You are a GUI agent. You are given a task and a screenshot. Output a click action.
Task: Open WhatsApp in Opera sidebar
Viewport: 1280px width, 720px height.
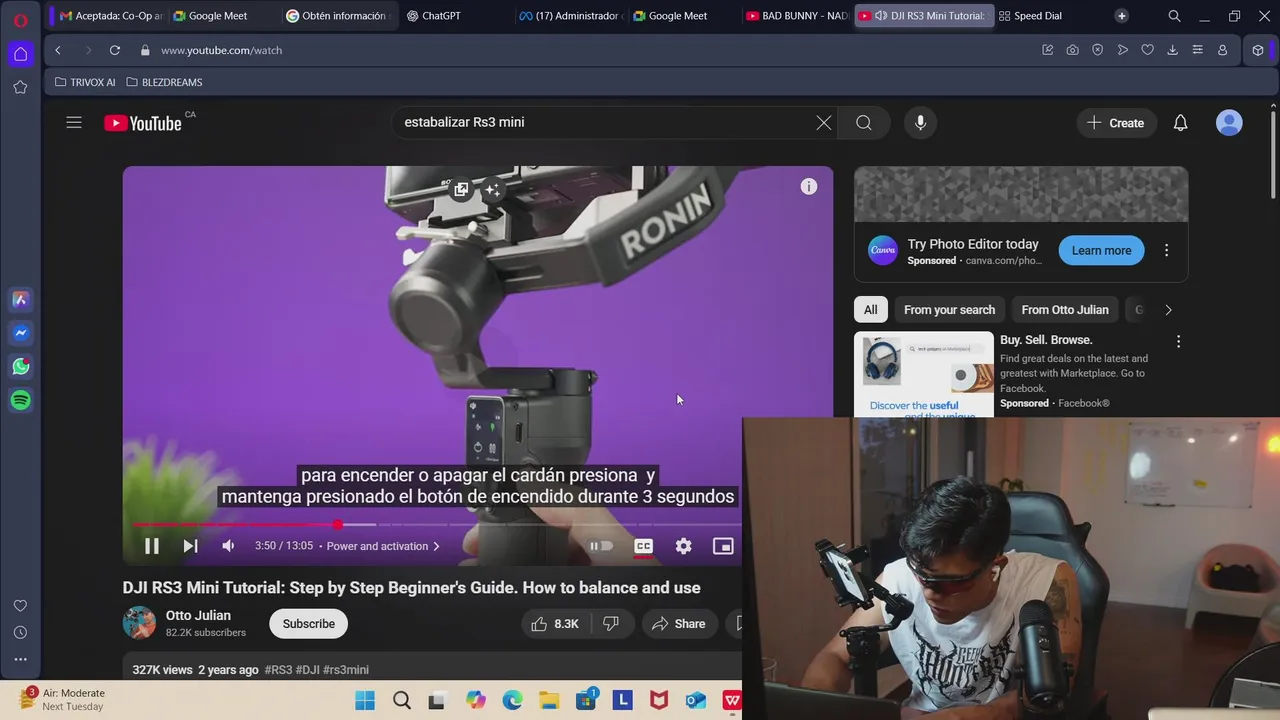(20, 367)
